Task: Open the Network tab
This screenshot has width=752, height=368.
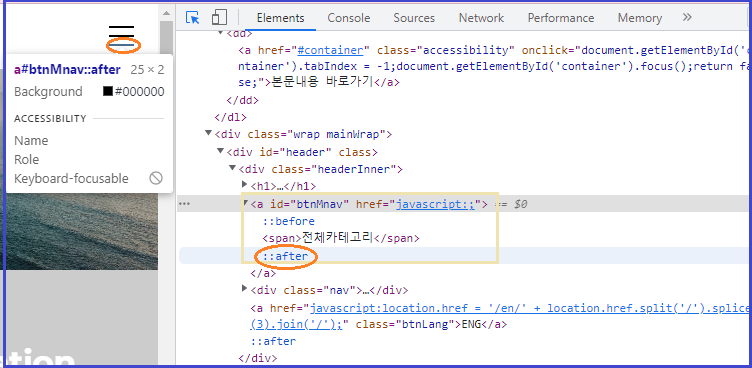Action: (x=481, y=18)
